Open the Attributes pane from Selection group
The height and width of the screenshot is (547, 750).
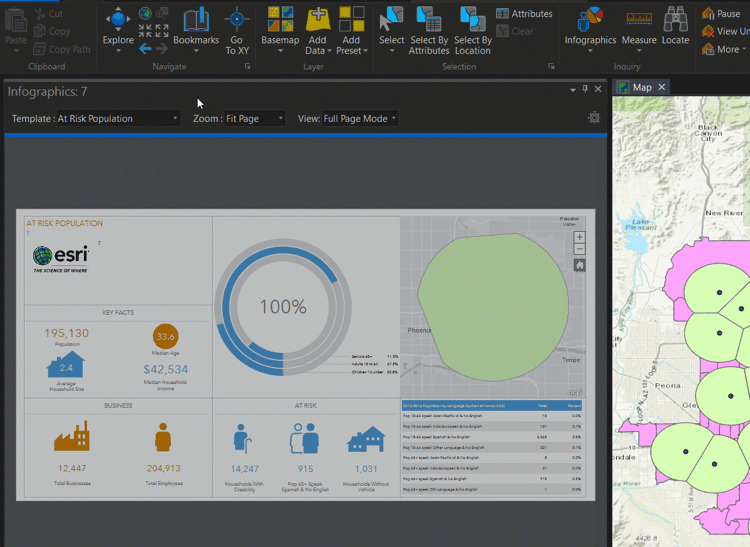pyautogui.click(x=524, y=14)
